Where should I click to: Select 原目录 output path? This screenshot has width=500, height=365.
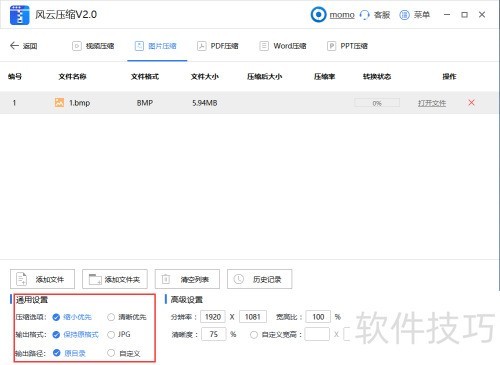click(x=69, y=353)
